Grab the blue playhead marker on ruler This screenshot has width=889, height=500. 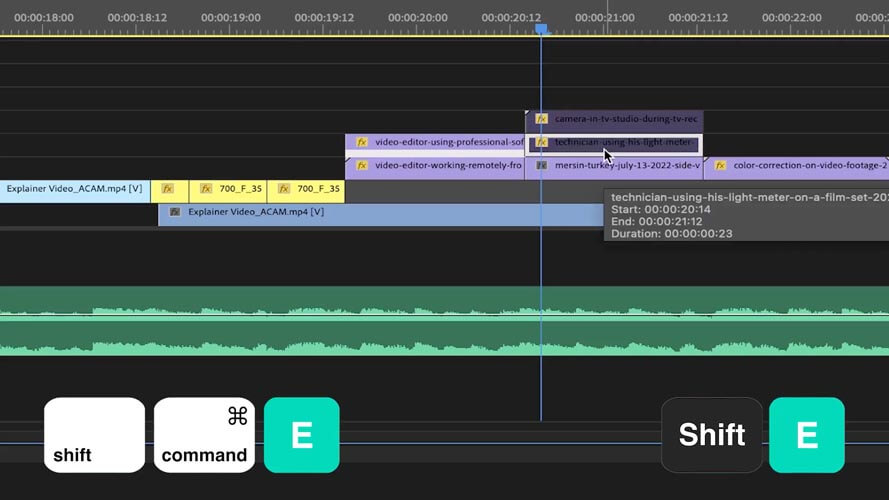(541, 29)
